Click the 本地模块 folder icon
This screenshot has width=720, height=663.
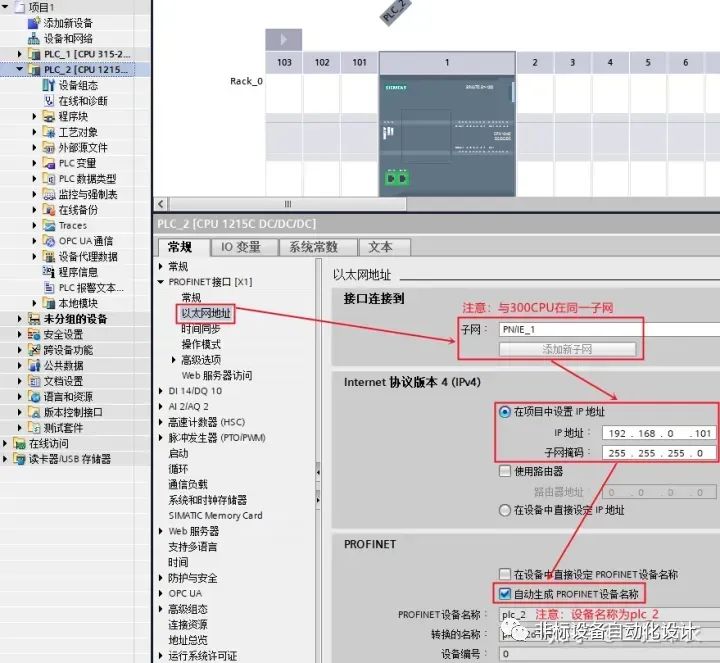coord(49,303)
